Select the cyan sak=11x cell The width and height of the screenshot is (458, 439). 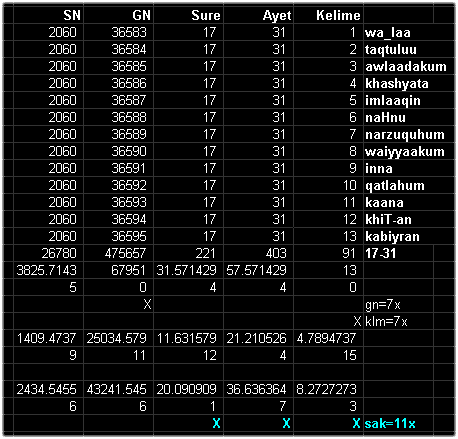[399, 423]
